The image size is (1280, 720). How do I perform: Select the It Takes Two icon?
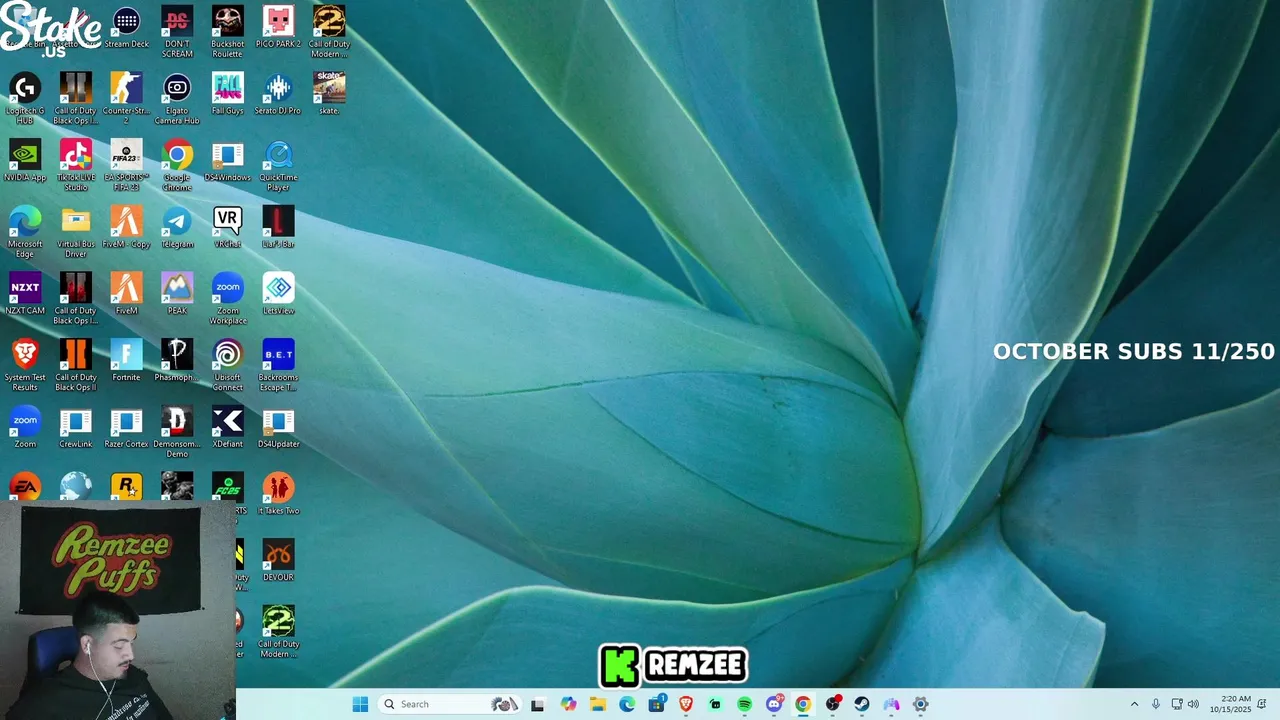pos(278,494)
